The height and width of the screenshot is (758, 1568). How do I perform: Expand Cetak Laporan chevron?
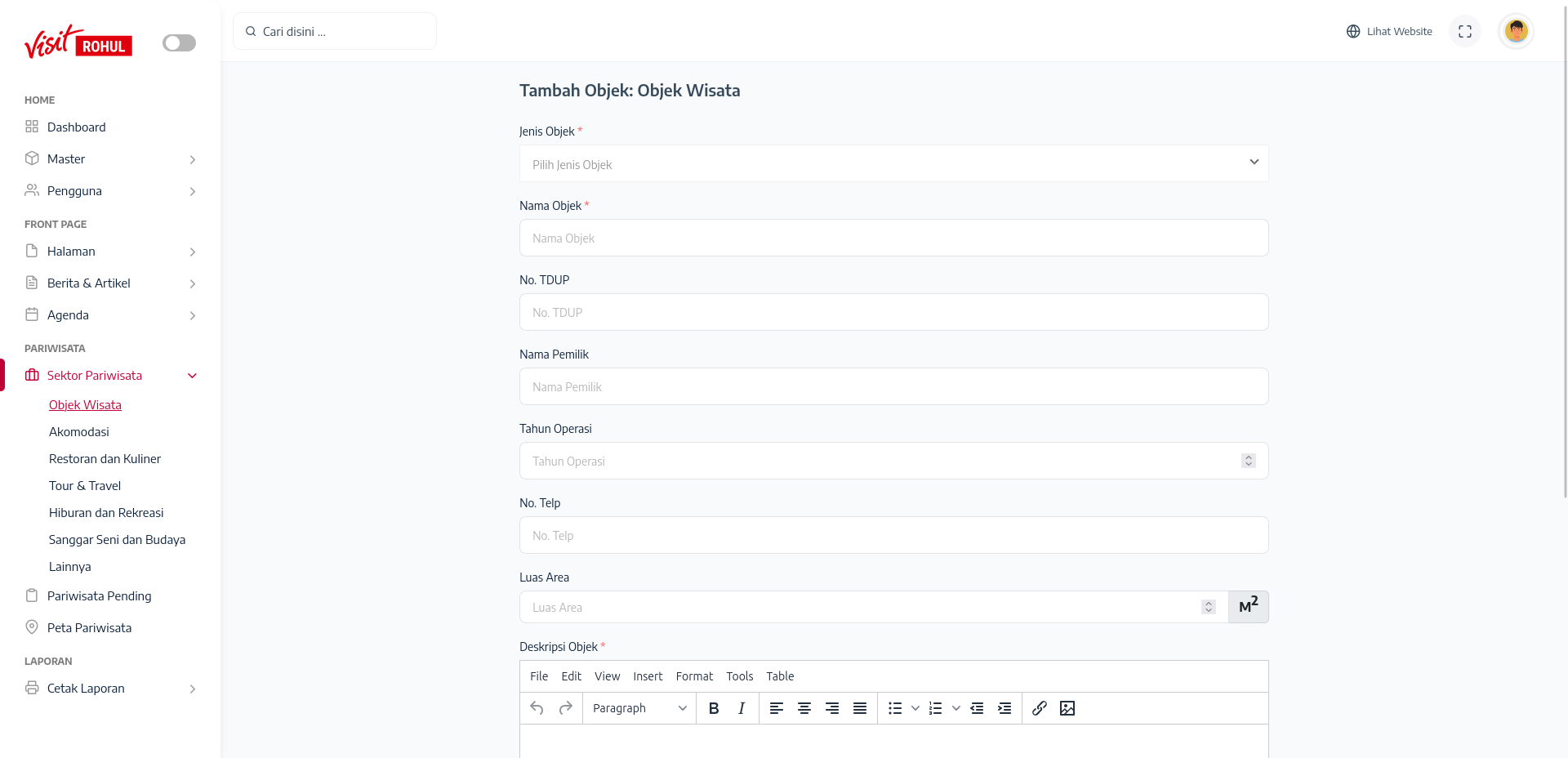tap(193, 689)
